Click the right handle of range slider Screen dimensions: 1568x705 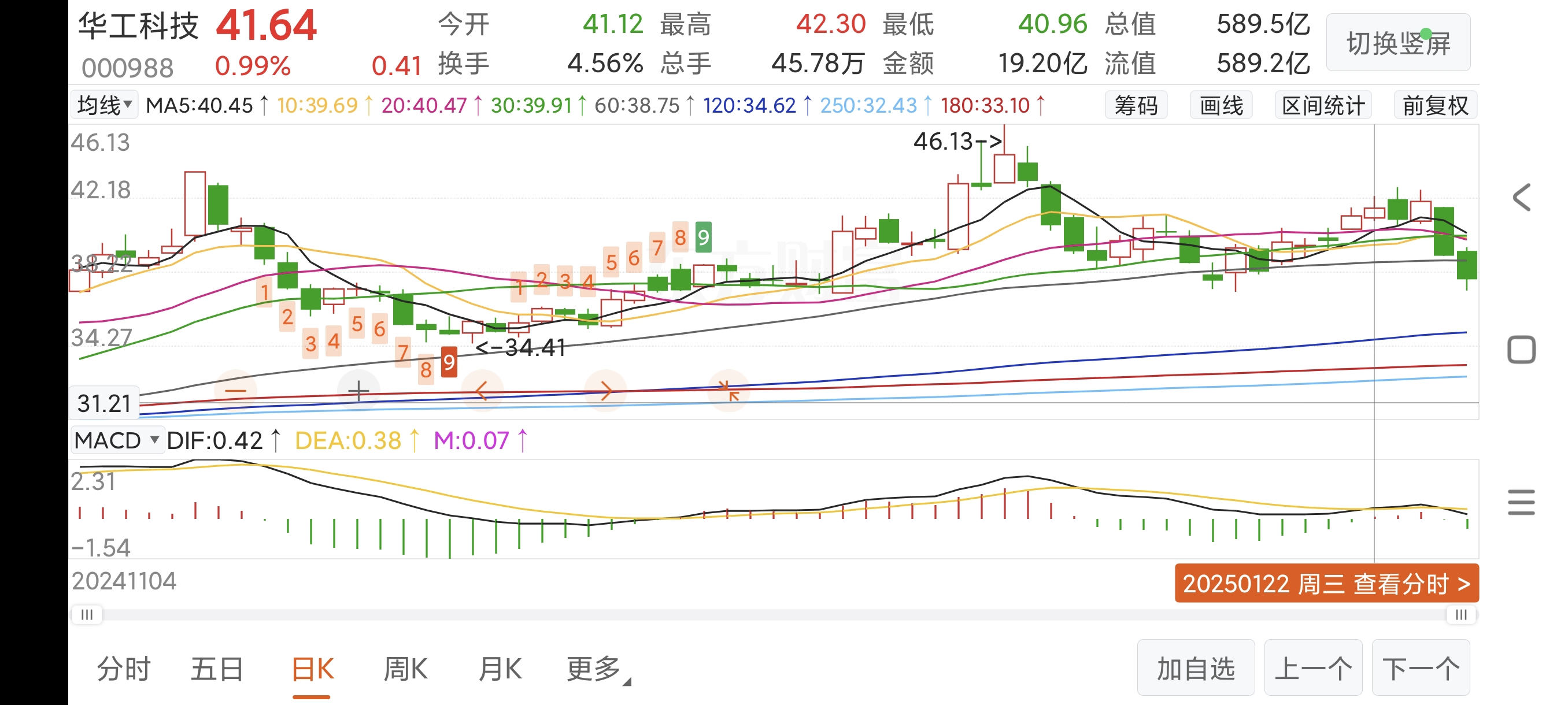1461,614
